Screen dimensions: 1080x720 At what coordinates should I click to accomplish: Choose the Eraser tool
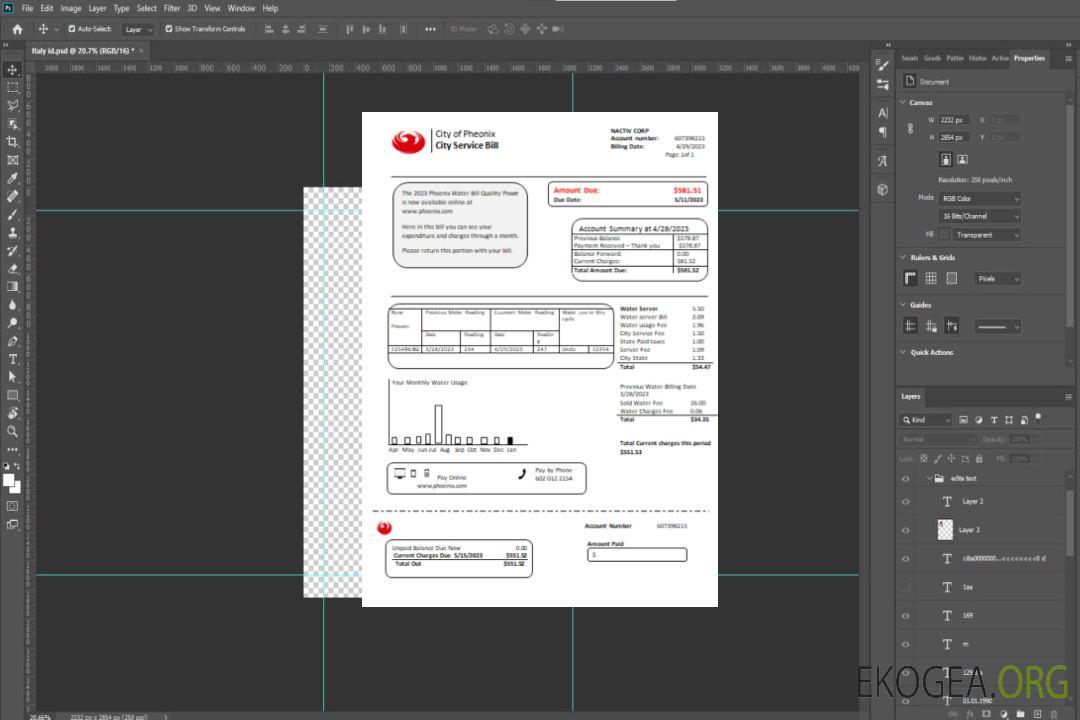12,268
